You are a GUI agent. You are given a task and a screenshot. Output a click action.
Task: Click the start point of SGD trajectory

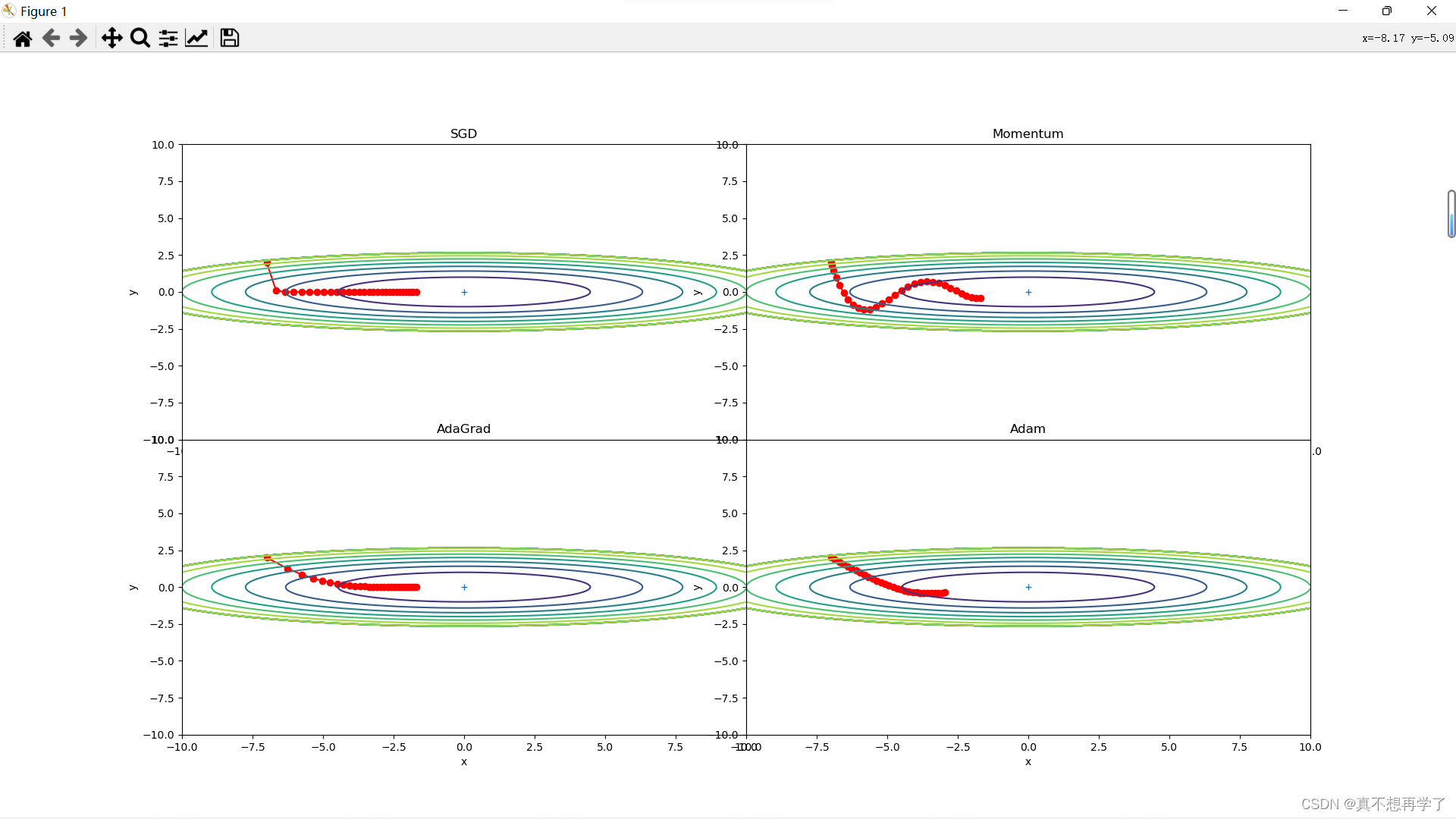(267, 263)
